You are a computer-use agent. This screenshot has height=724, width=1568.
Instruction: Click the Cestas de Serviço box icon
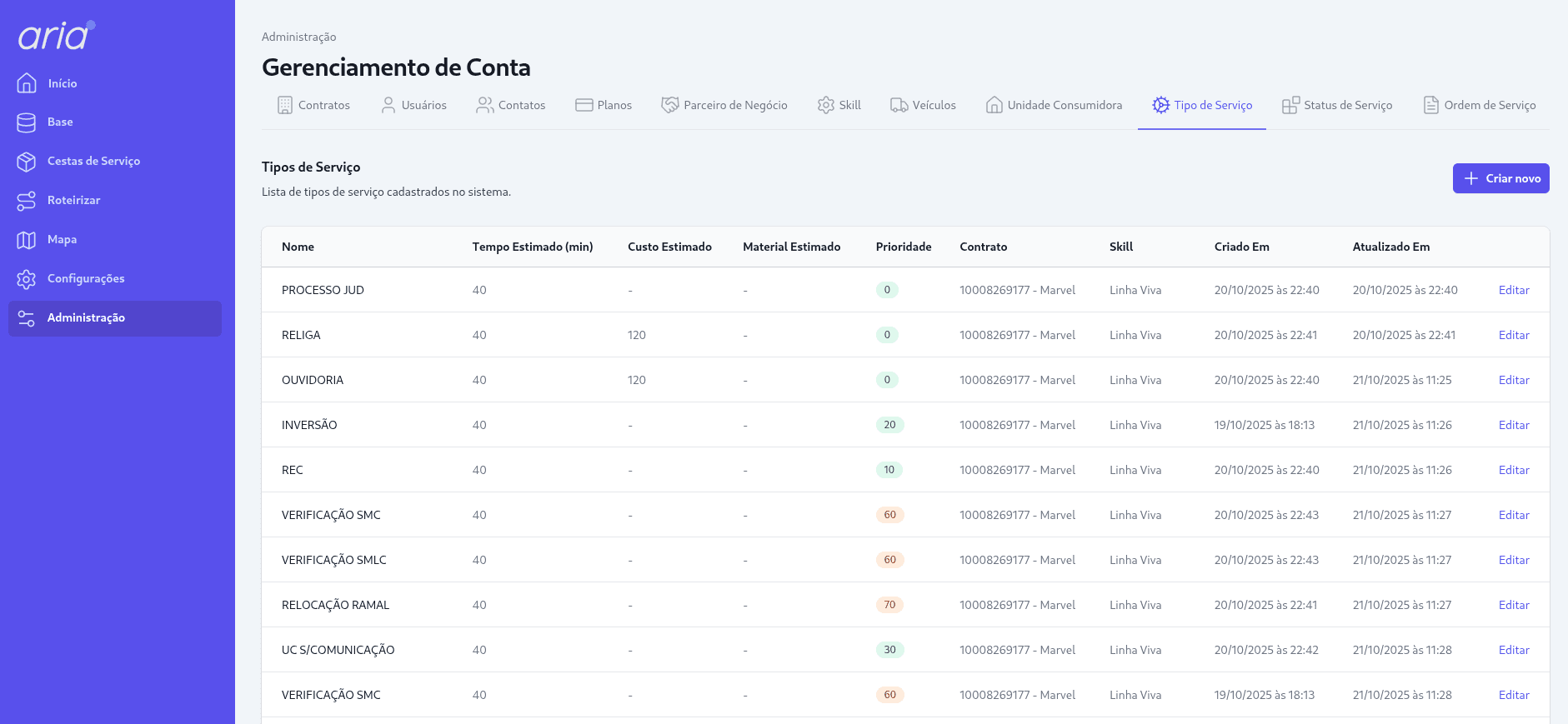[x=27, y=162]
